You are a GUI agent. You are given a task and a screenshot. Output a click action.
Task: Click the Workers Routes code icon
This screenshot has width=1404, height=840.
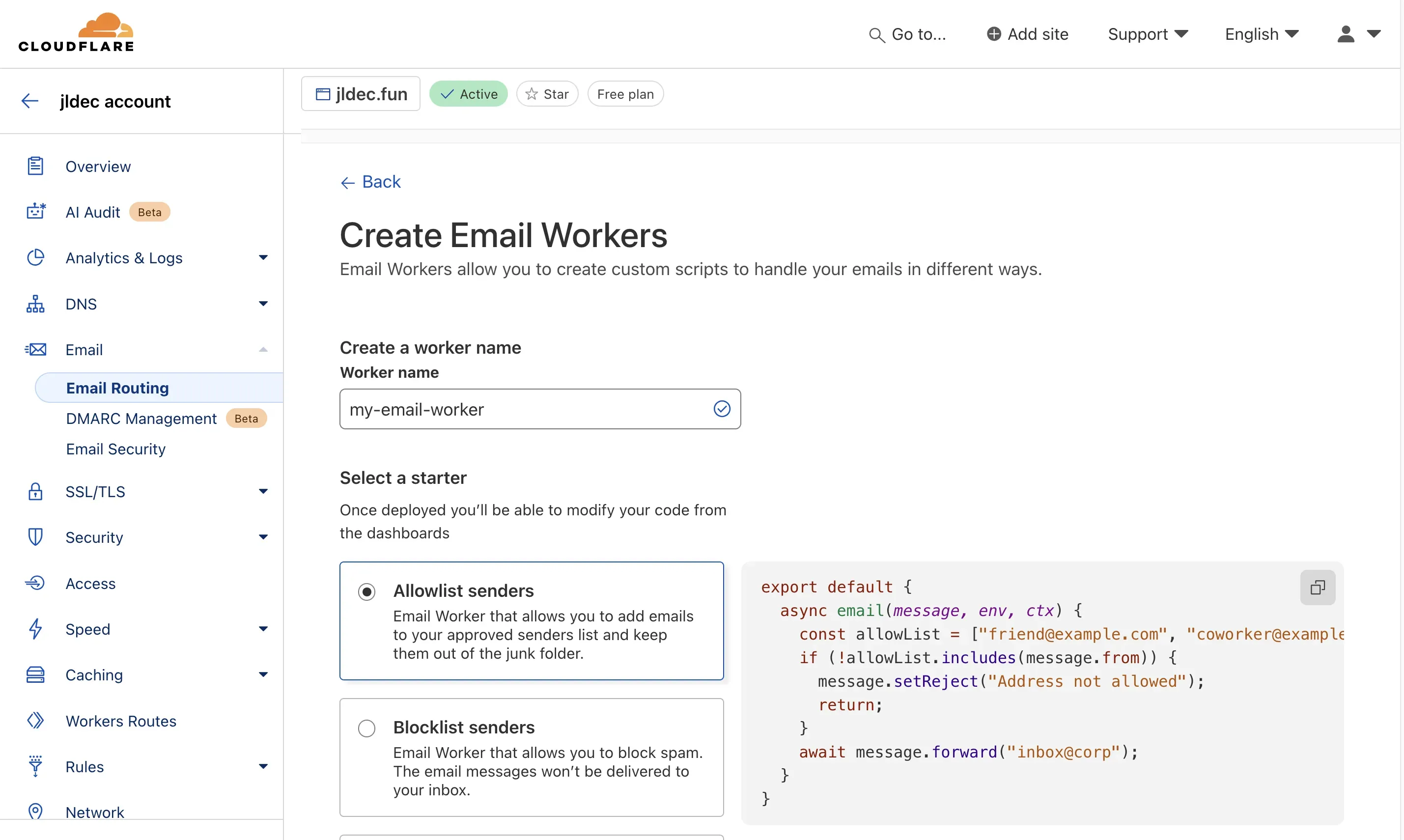point(35,720)
